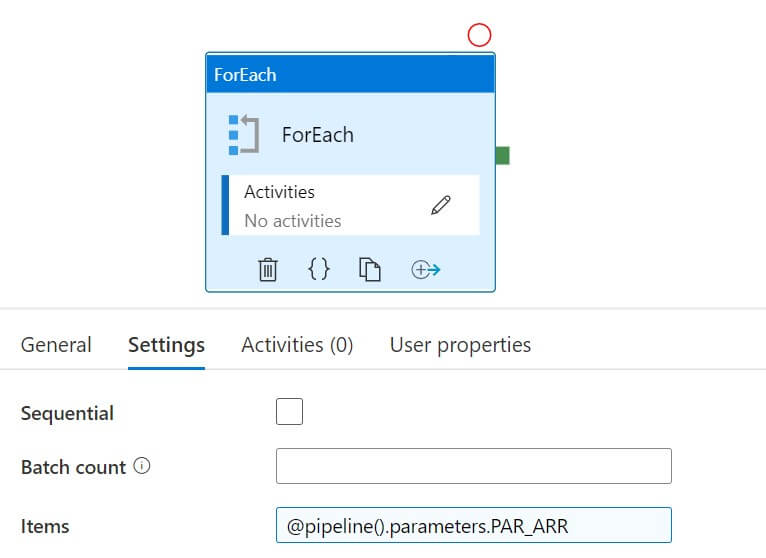Go to the User properties tab

(x=460, y=345)
